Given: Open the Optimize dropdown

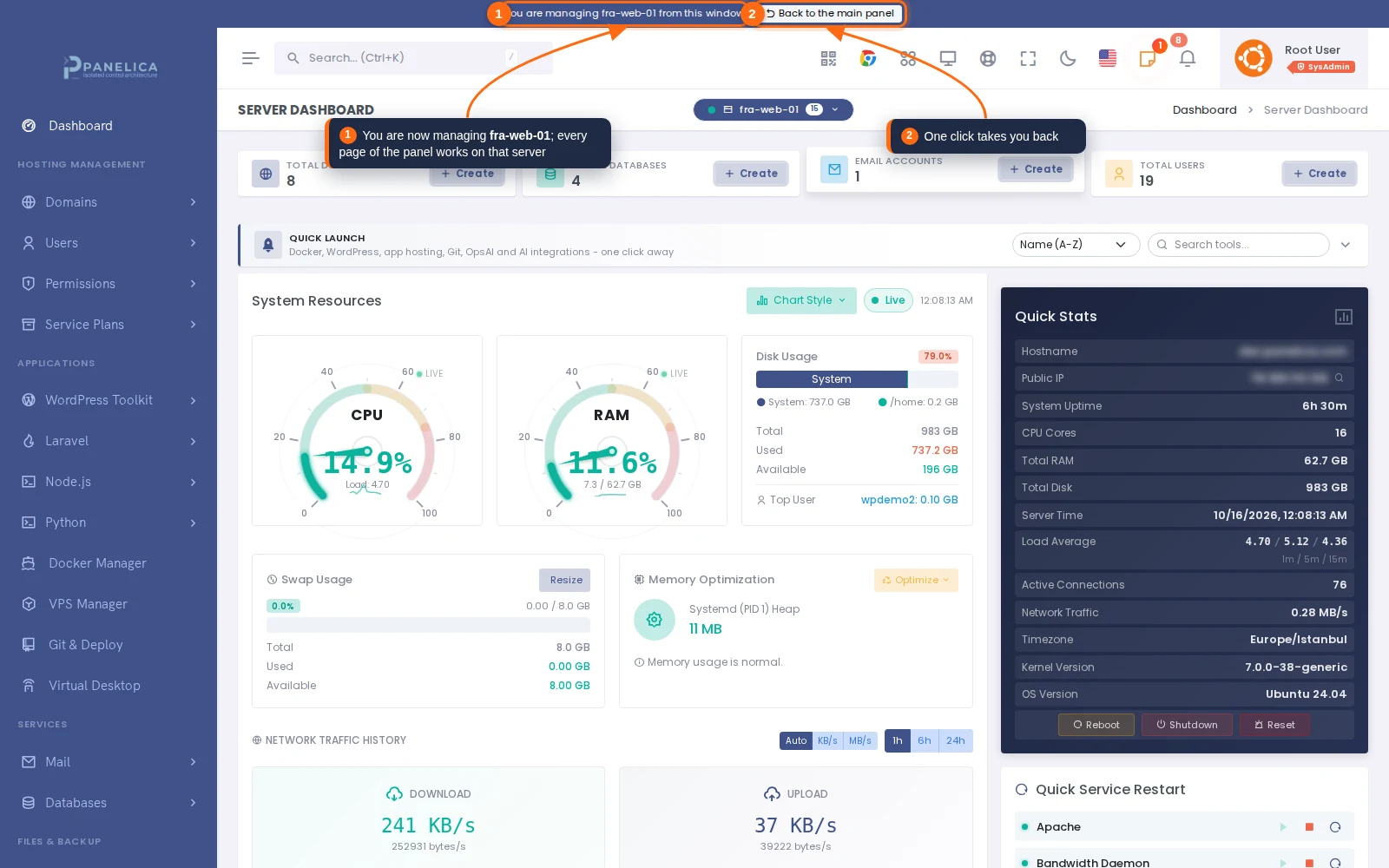Looking at the screenshot, I should [x=916, y=580].
